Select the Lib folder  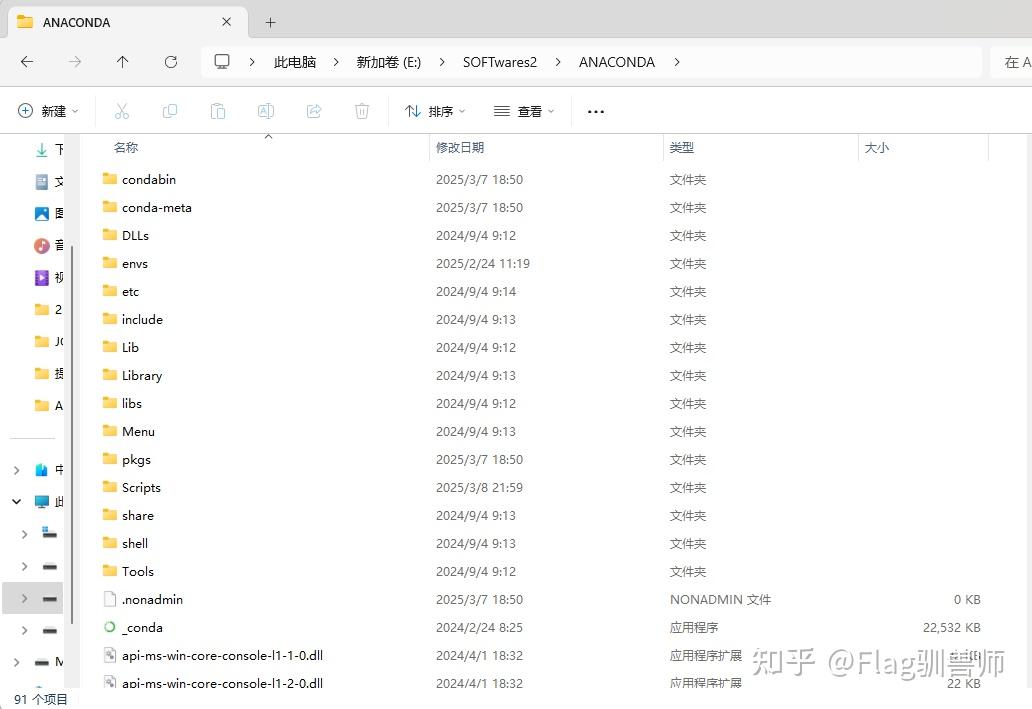(x=130, y=347)
